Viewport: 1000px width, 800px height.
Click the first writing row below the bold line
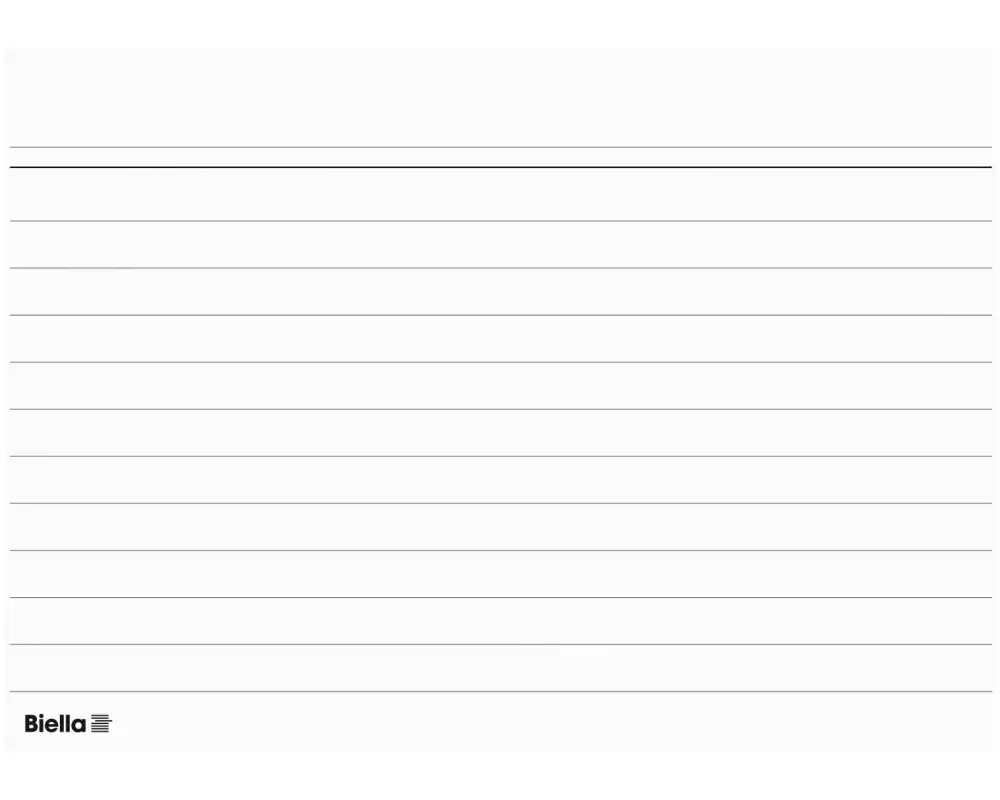(x=500, y=195)
